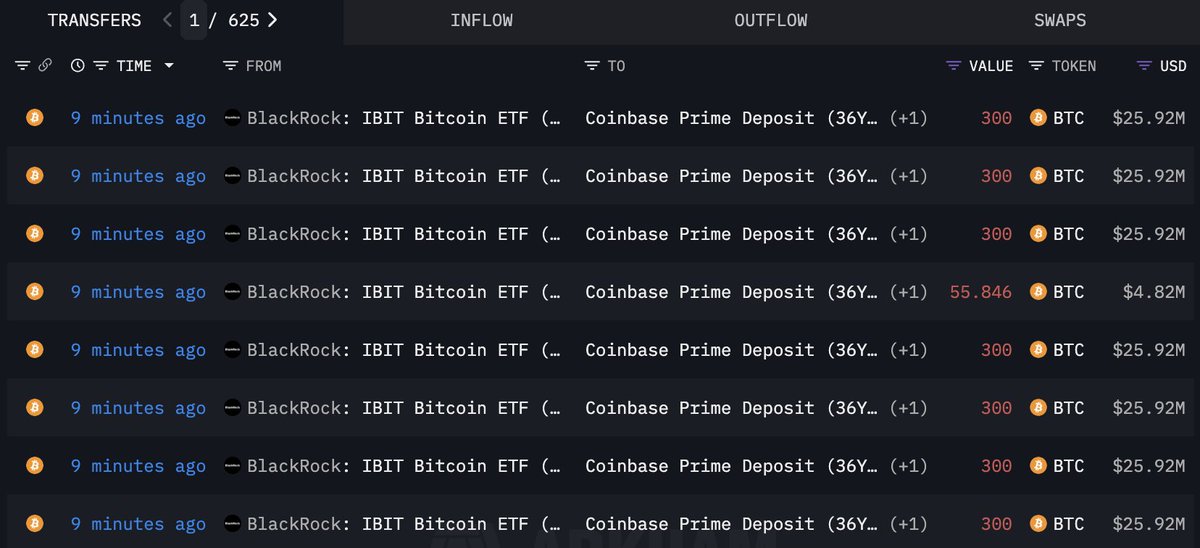The image size is (1200, 548).
Task: Click the leftmost filter icon in header
Action: click(23, 66)
